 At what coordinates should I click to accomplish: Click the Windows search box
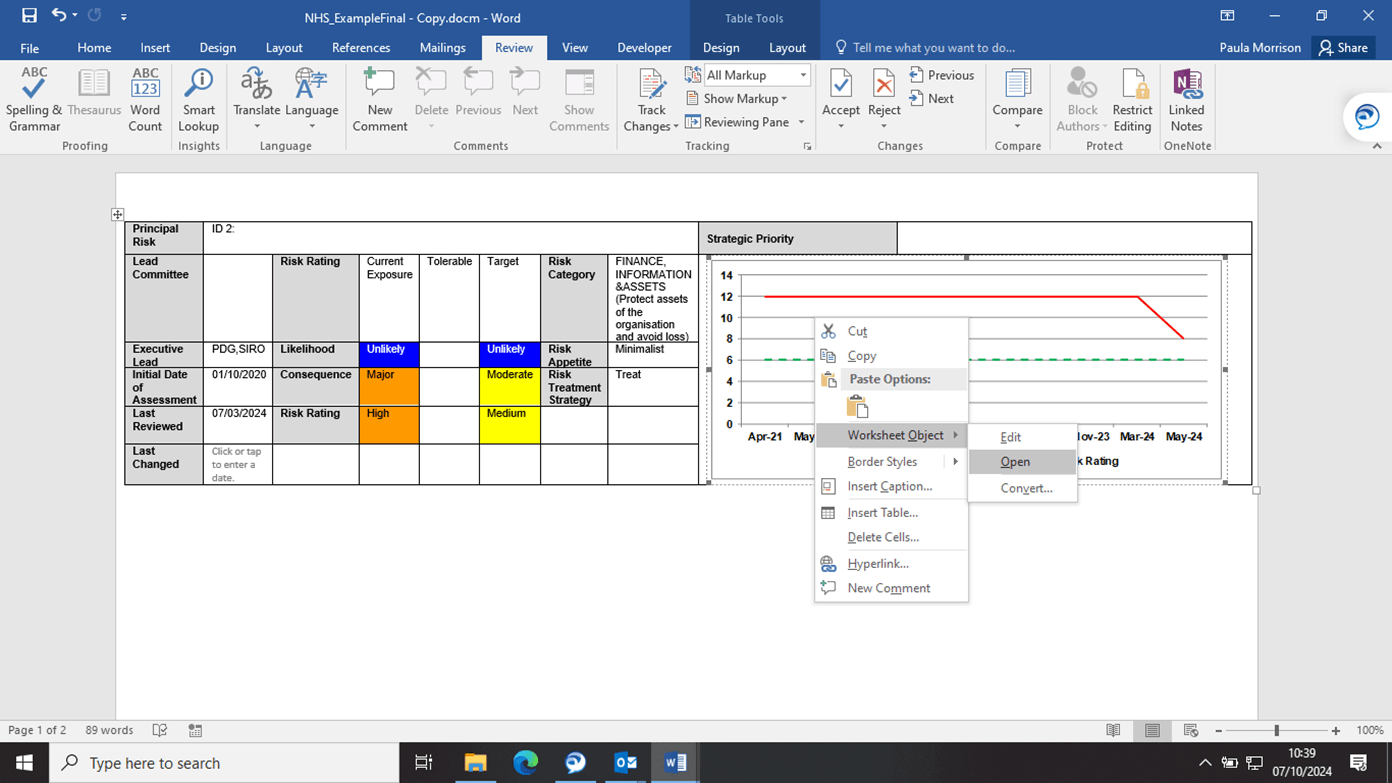(x=224, y=763)
